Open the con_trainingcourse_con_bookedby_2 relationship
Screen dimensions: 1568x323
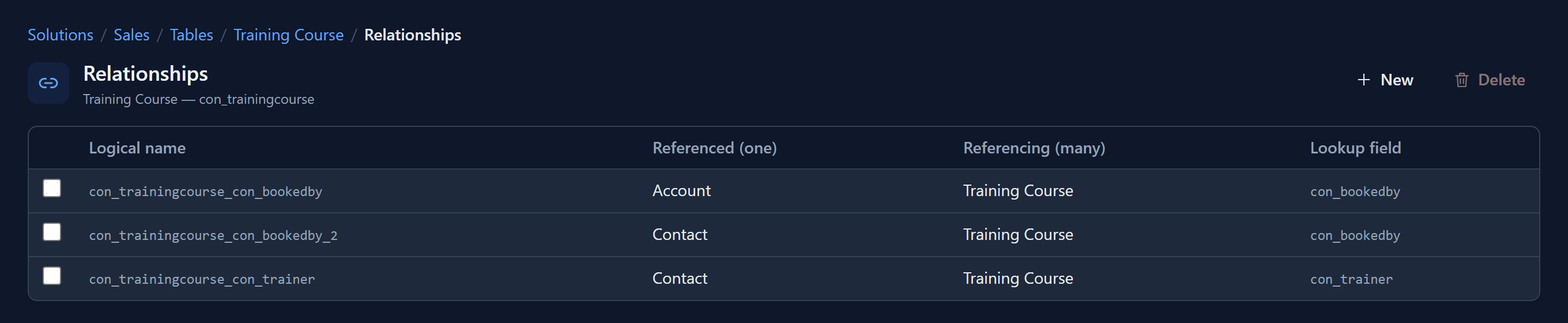point(213,235)
